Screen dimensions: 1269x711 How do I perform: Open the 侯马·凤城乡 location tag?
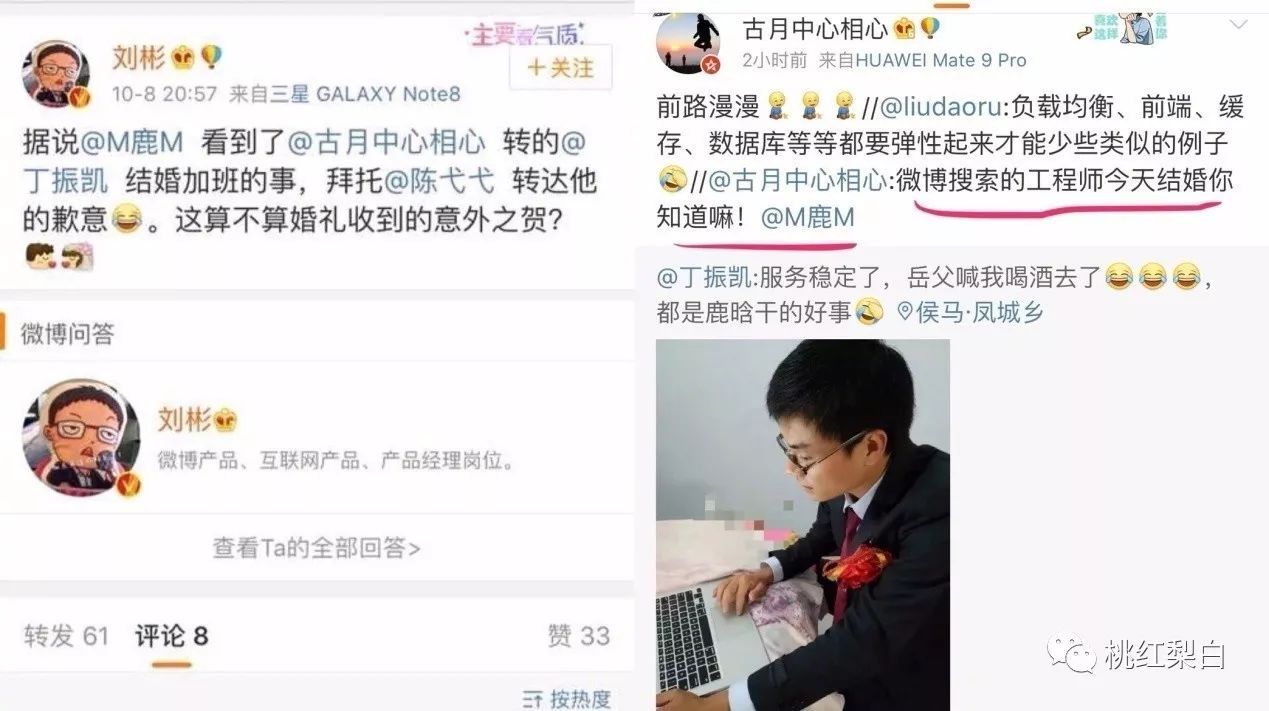[969, 312]
